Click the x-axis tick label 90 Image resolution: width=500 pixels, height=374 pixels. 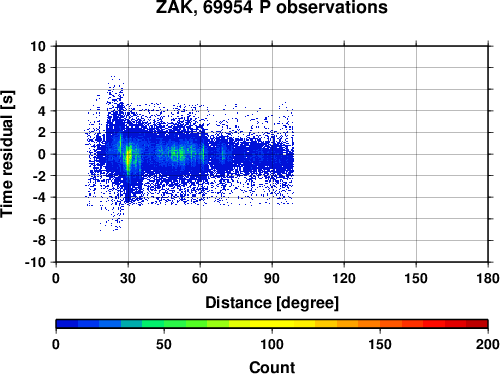272,278
